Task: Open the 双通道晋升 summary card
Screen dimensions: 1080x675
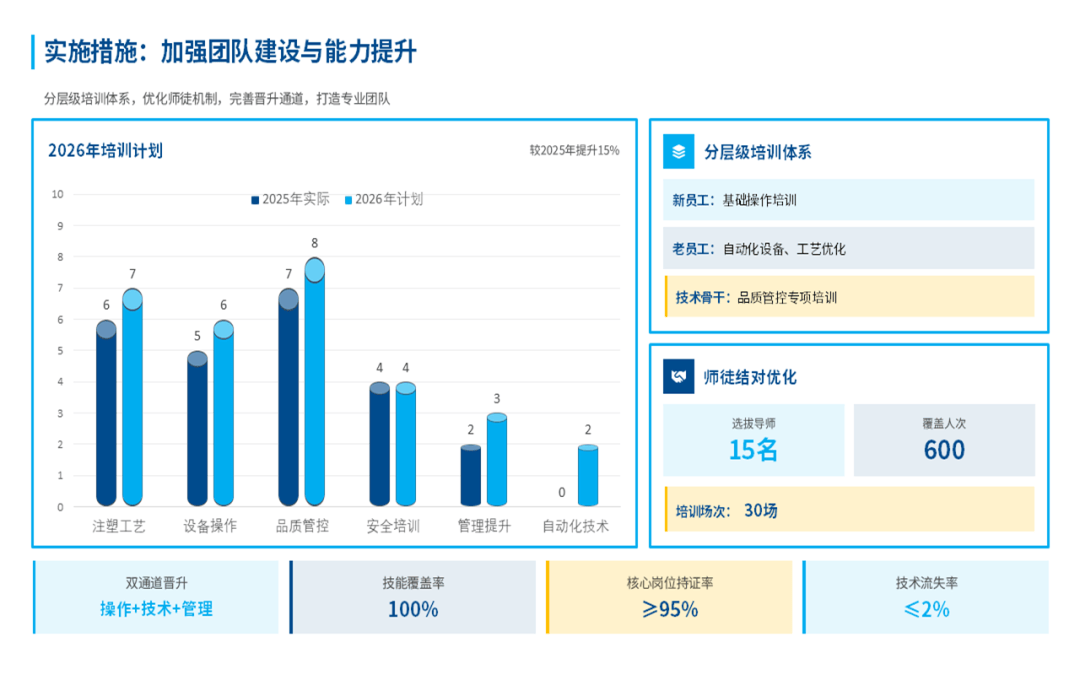Action: tap(156, 597)
